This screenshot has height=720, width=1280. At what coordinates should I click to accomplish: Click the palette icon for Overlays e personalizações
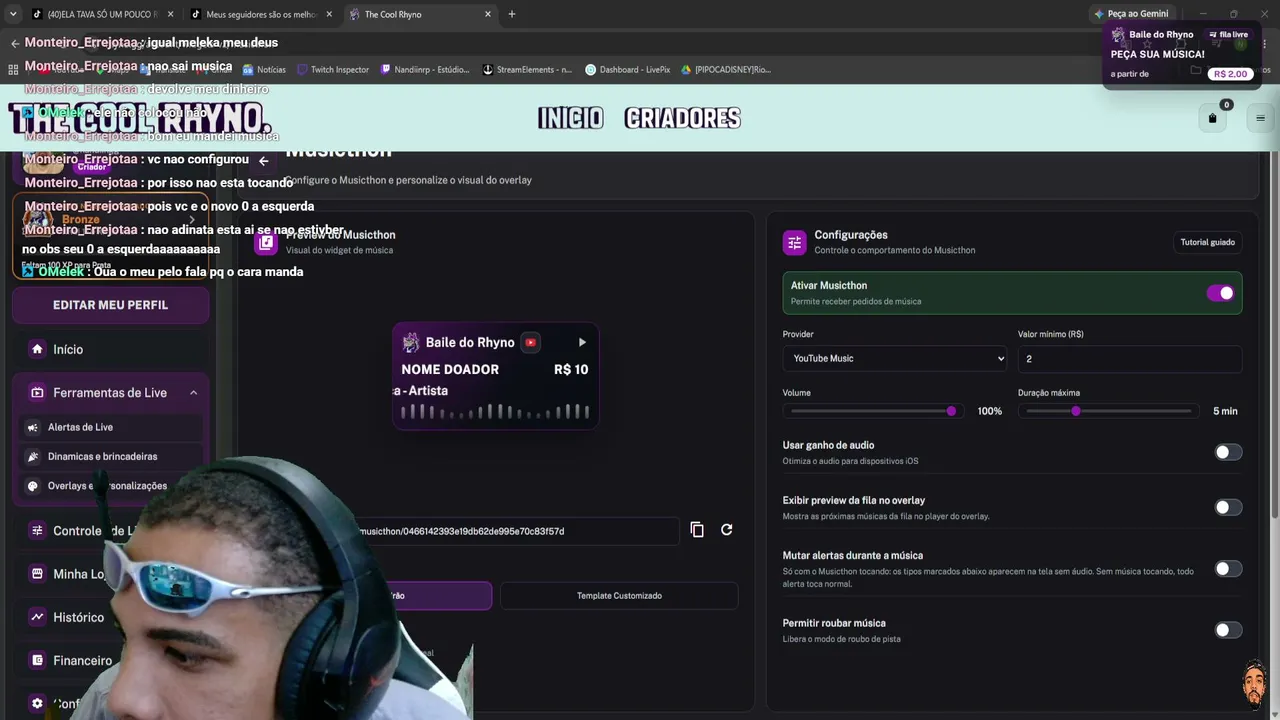click(33, 486)
